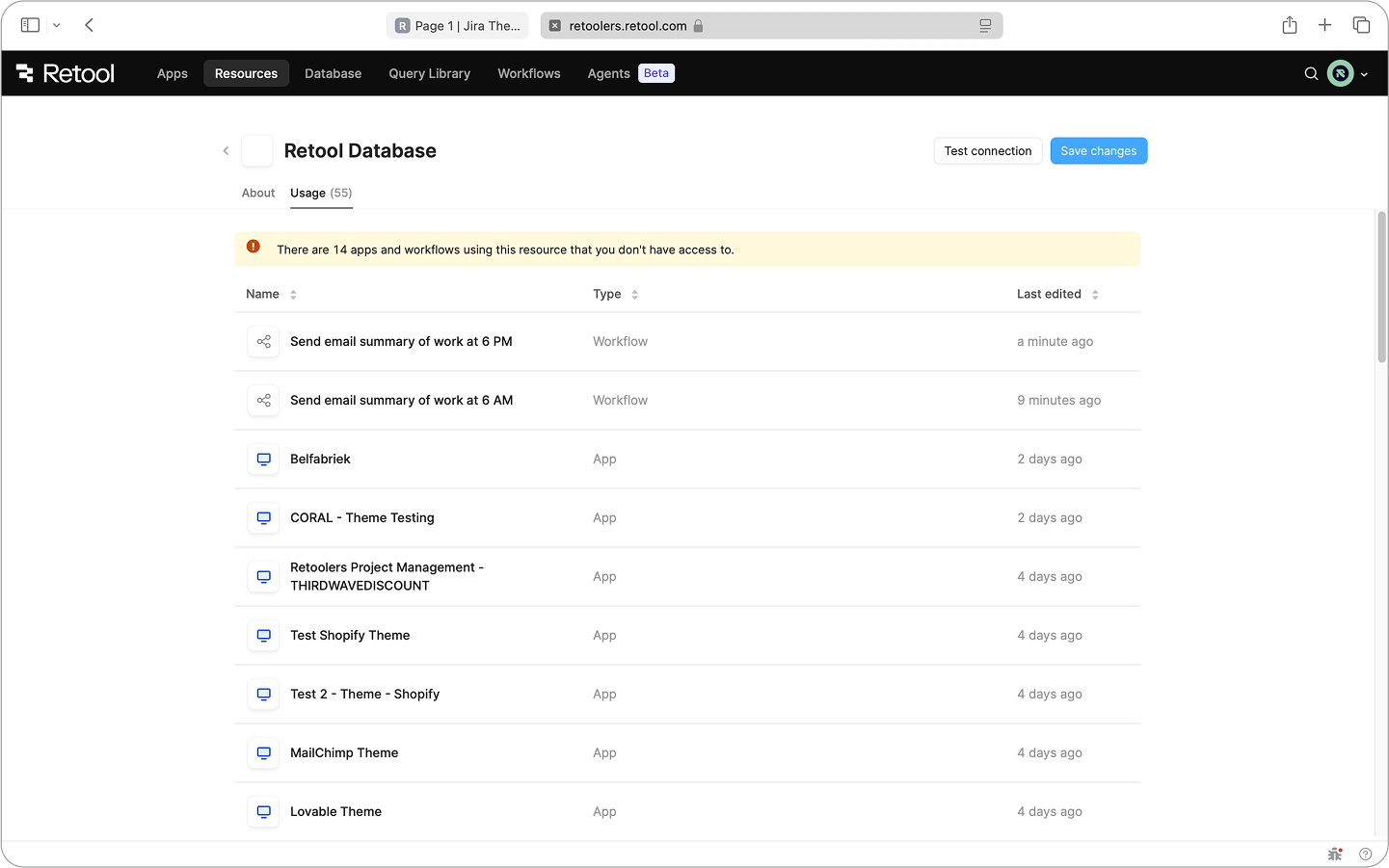The height and width of the screenshot is (868, 1389).
Task: Click the Retool logo in the header
Action: point(66,73)
